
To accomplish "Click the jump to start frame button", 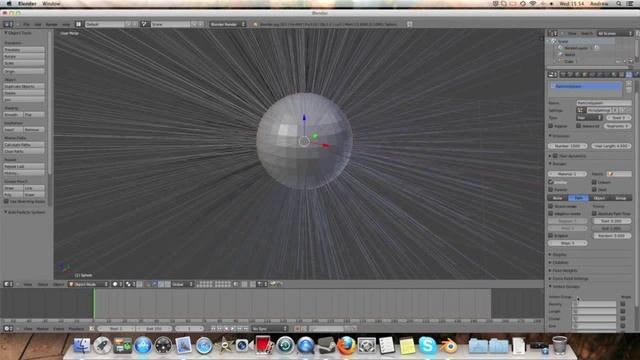I will (213, 329).
